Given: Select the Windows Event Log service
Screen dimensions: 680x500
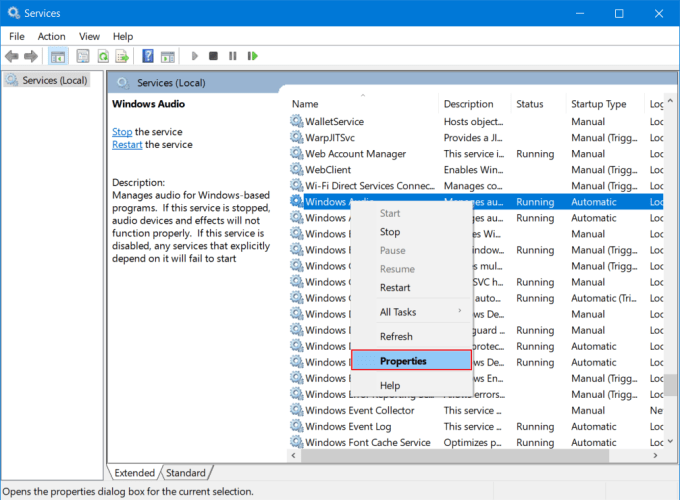Looking at the screenshot, I should click(x=348, y=426).
